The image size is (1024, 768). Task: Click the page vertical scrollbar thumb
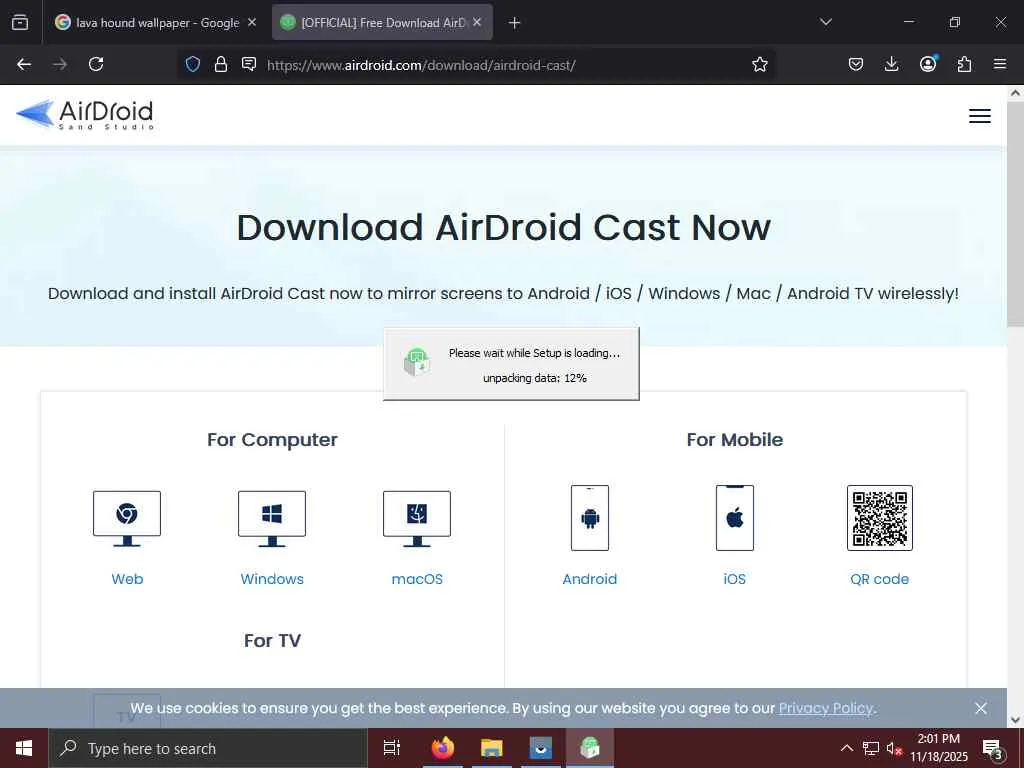click(1015, 216)
